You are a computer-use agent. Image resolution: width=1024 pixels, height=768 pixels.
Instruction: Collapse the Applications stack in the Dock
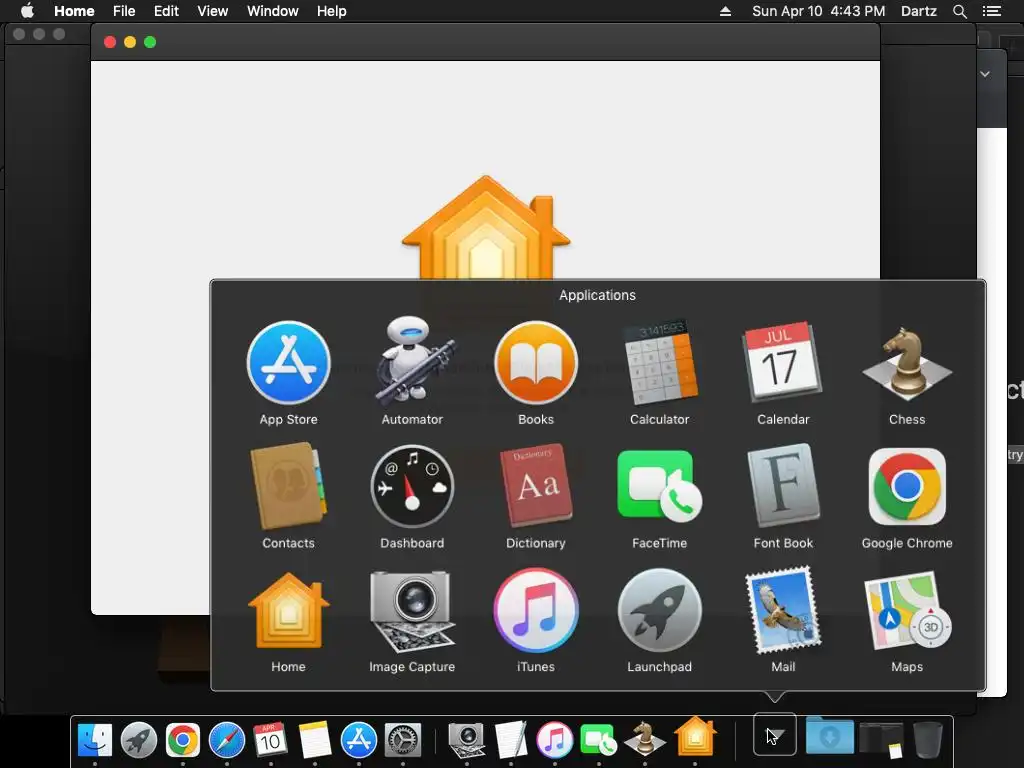tap(775, 735)
